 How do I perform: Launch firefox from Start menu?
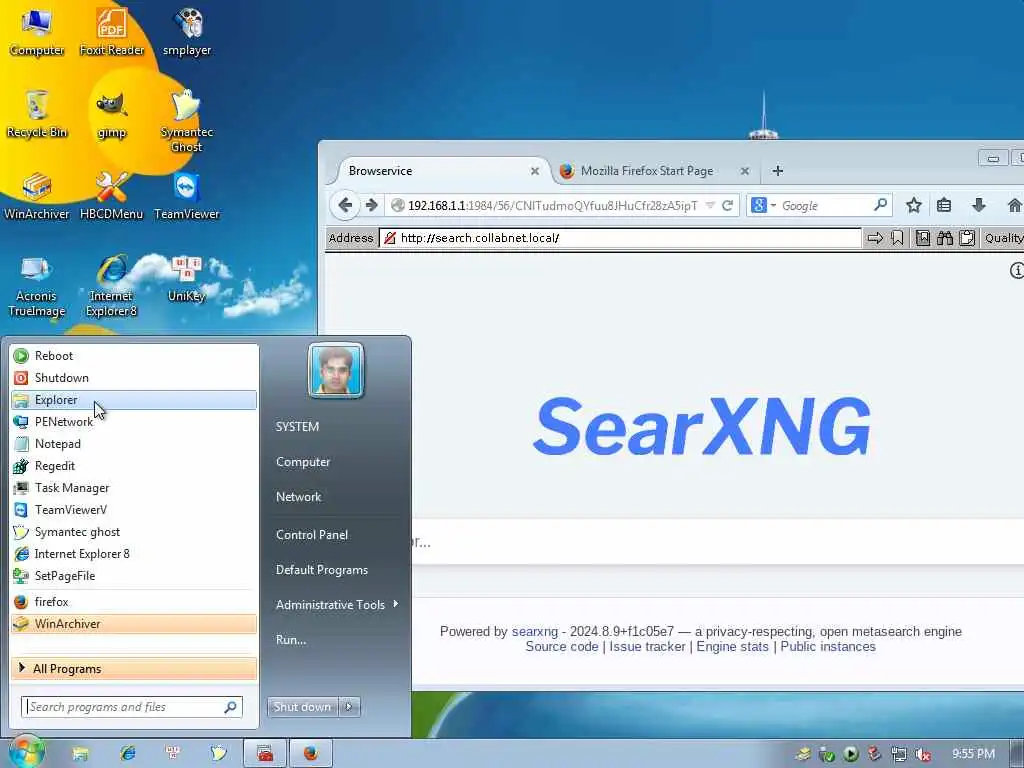coord(134,601)
